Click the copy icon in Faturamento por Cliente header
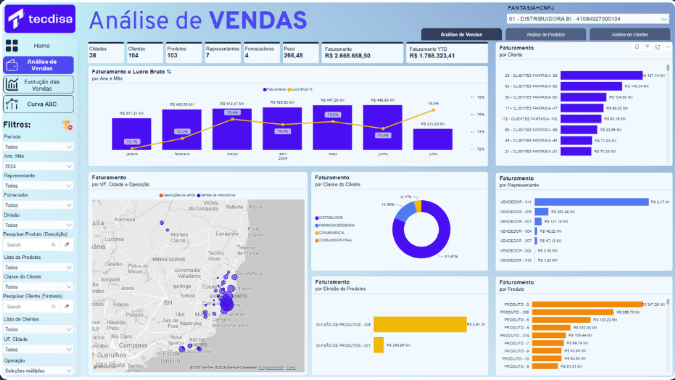The width and height of the screenshot is (675, 380). click(x=637, y=47)
